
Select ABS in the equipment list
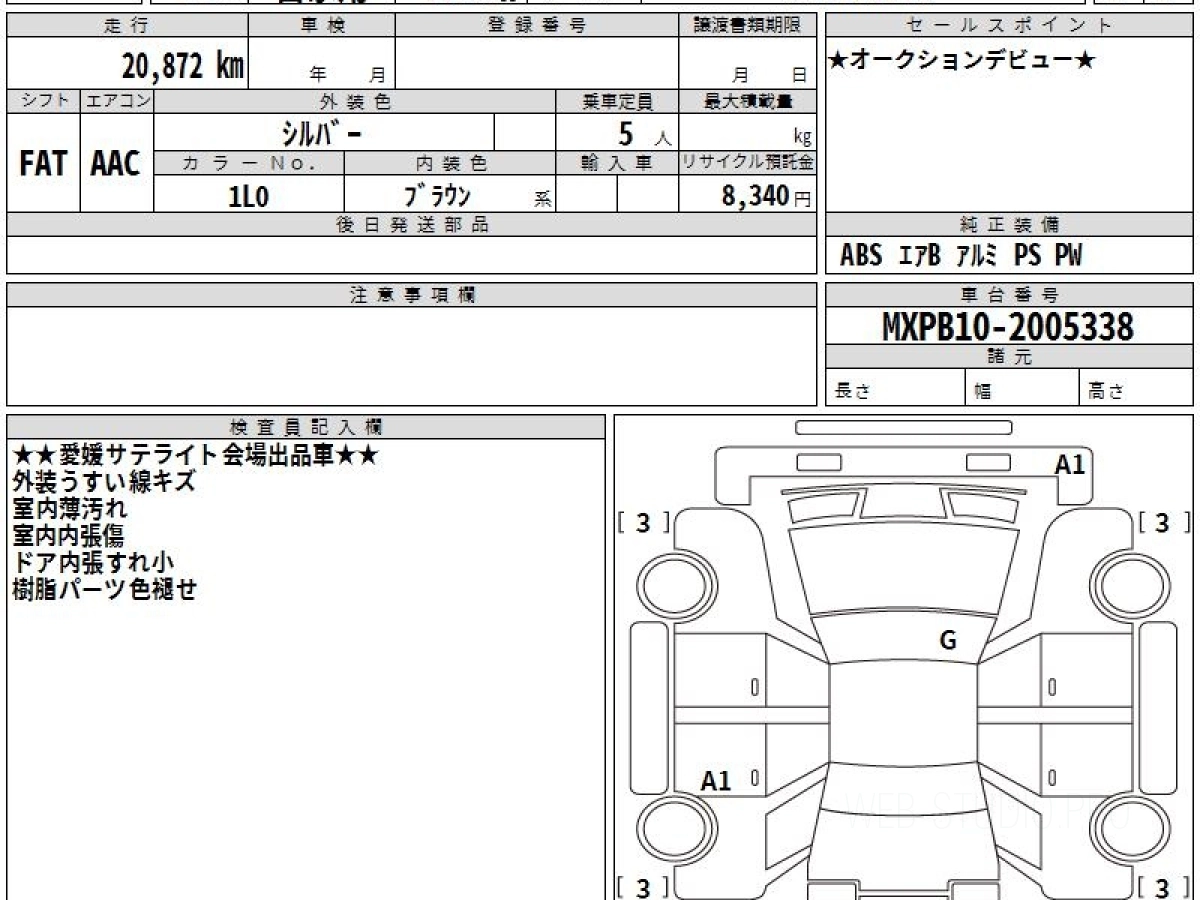(861, 256)
